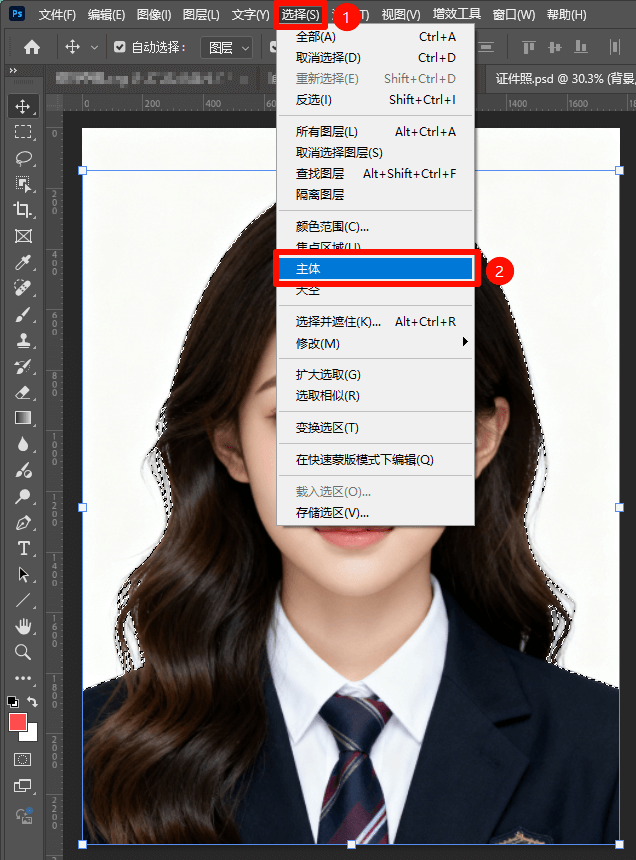Click the red foreground color swatch
The height and width of the screenshot is (860, 636).
[x=18, y=722]
